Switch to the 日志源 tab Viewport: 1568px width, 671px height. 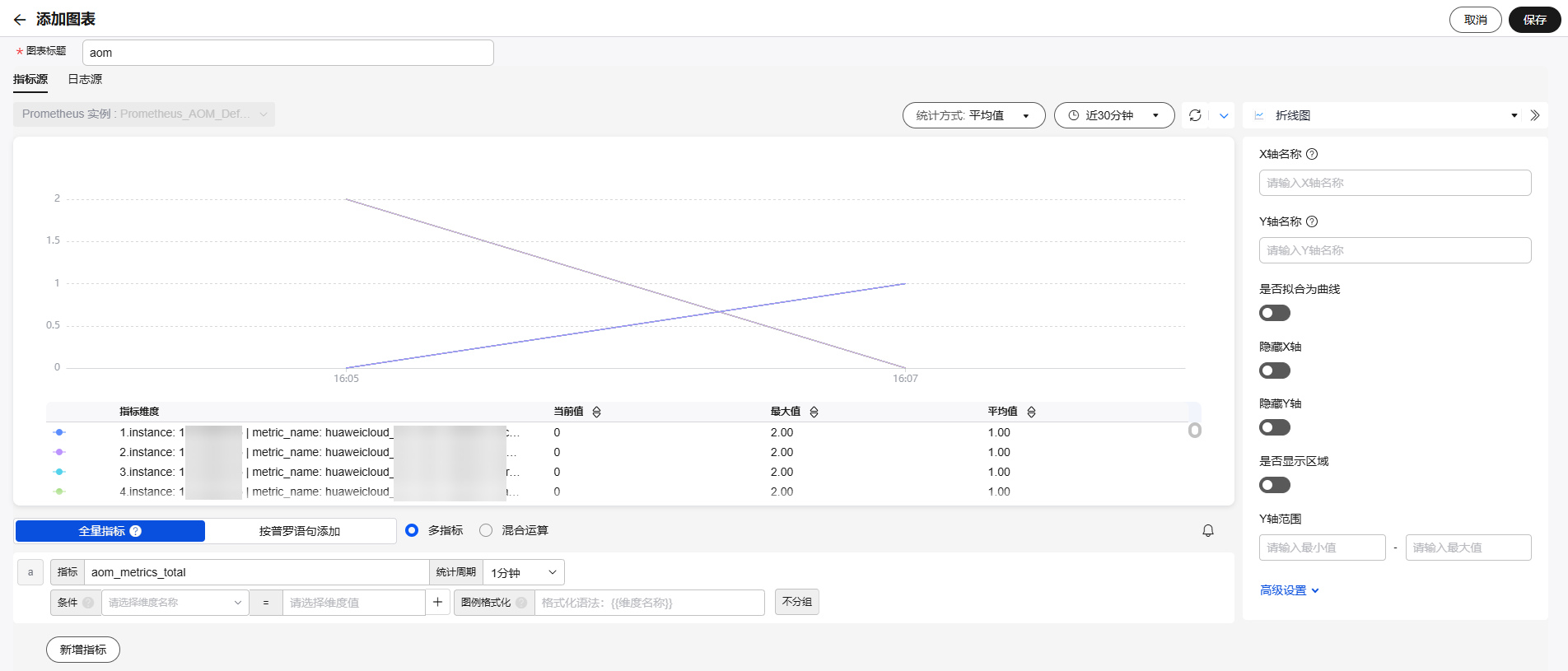coord(85,79)
